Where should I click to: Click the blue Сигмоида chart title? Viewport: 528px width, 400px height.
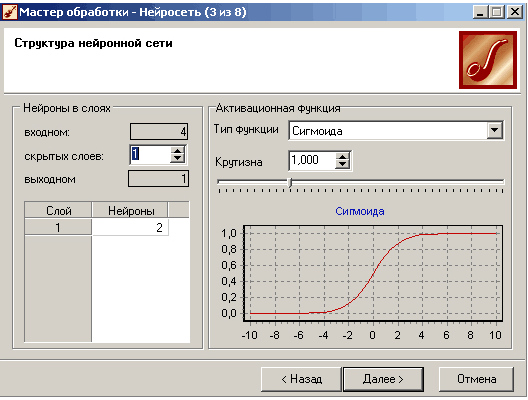coord(360,211)
